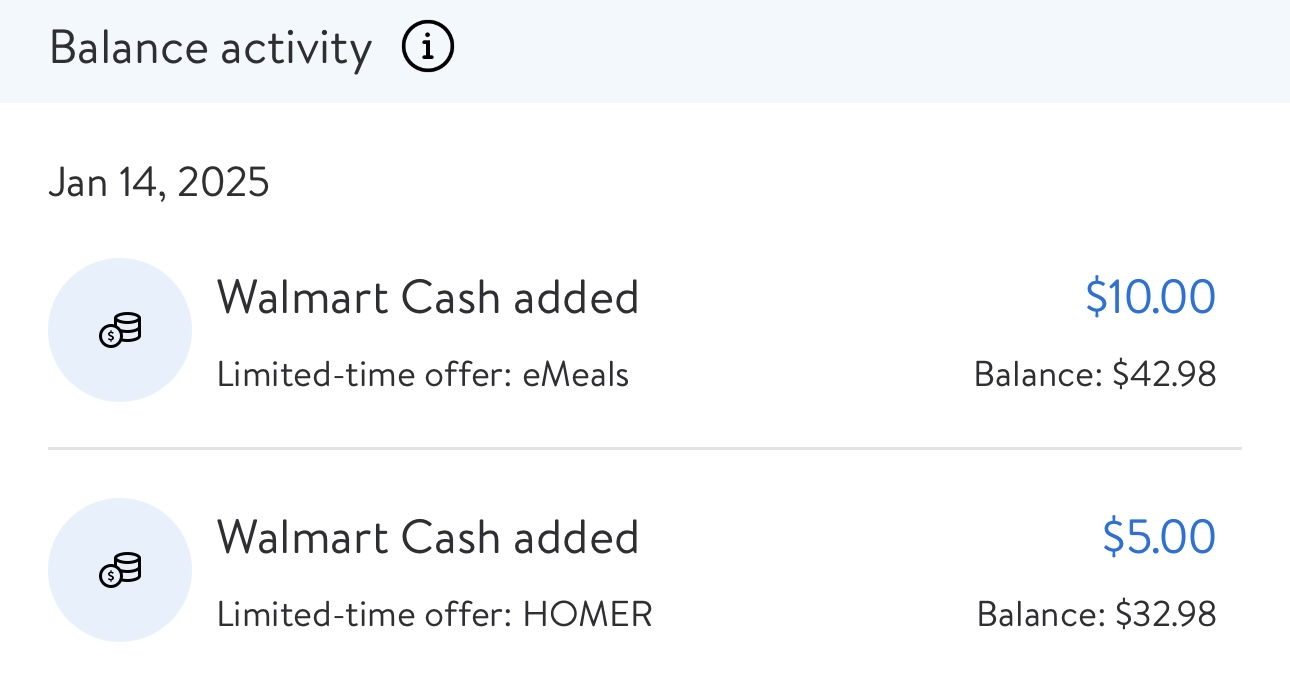Select the $10.00 amount
Screen dimensions: 1290x679
[x=1150, y=297]
